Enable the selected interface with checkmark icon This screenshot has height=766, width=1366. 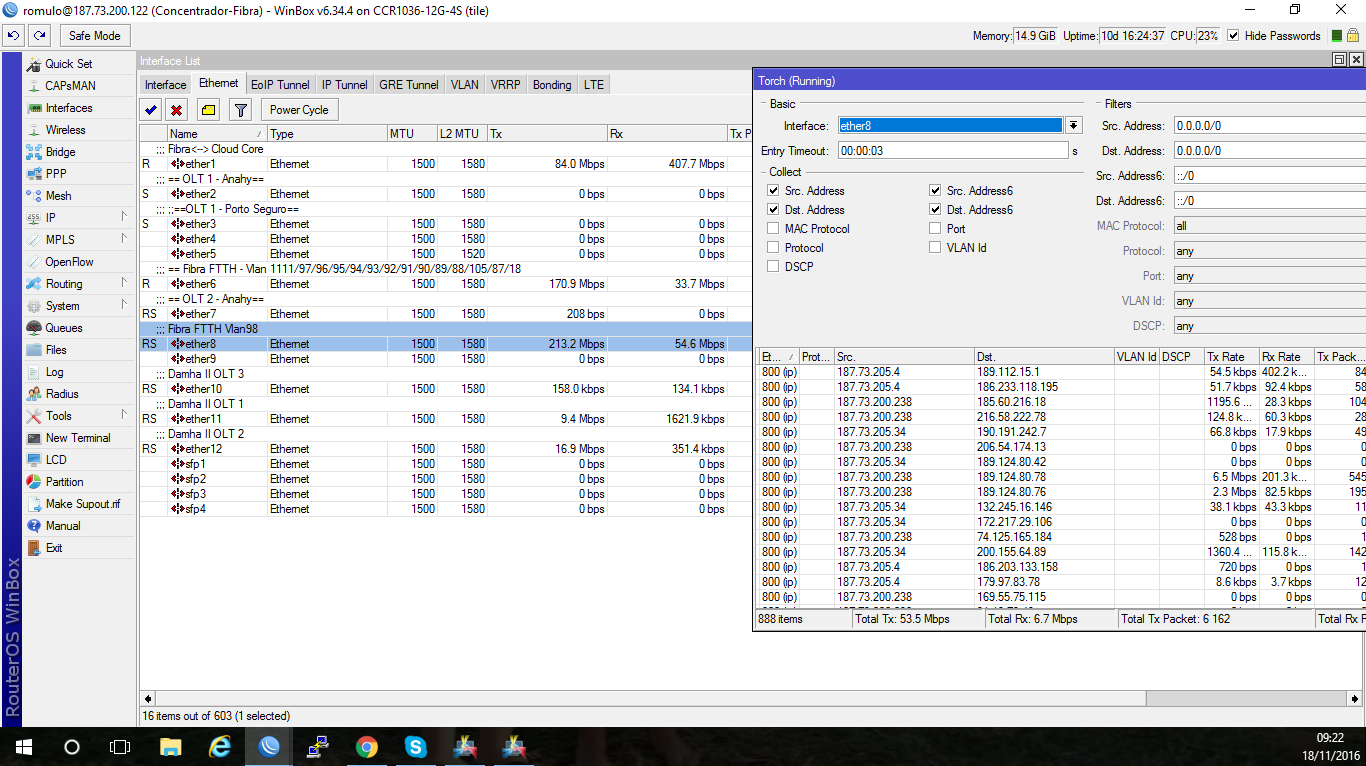pos(151,110)
